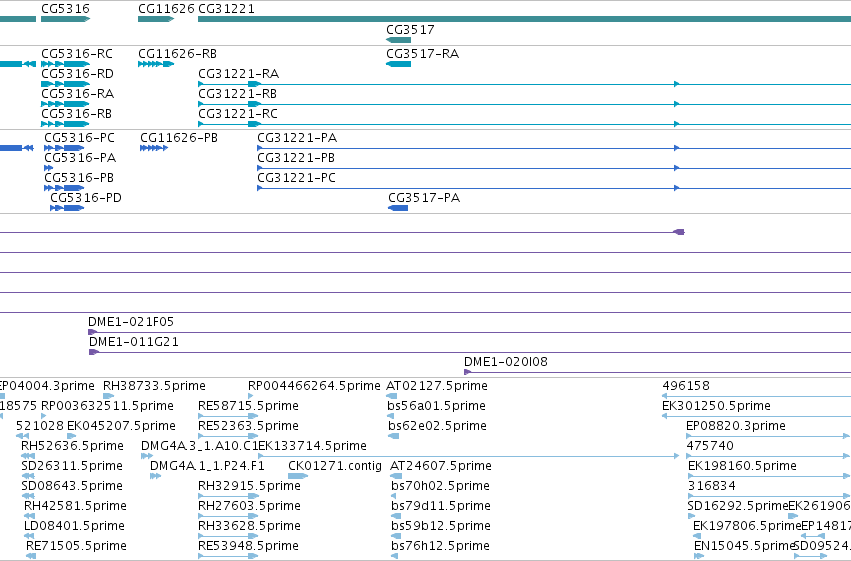Select EST SD08643.5prime
Image resolution: width=851 pixels, height=561 pixels.
pyautogui.click(x=72, y=486)
